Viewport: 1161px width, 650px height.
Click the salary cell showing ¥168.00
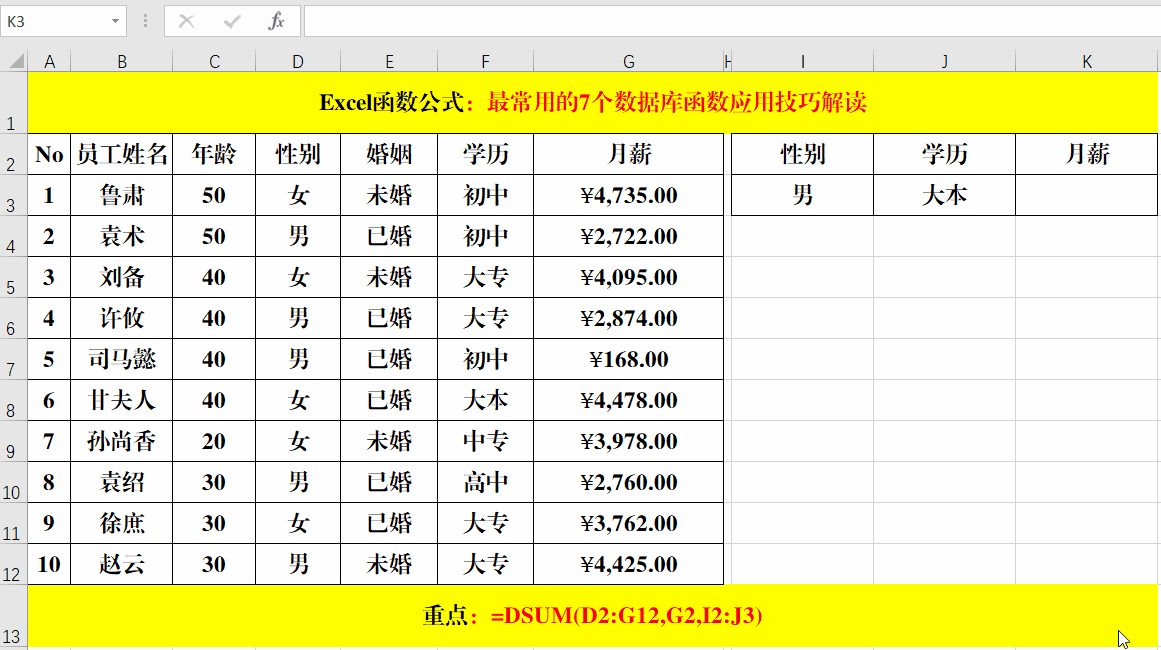[628, 359]
